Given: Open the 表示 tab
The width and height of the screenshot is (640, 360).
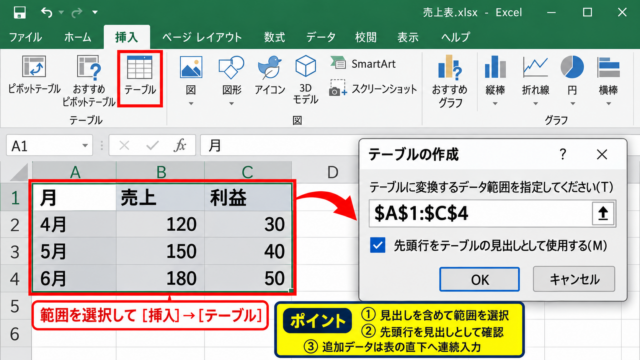Looking at the screenshot, I should click(408, 38).
